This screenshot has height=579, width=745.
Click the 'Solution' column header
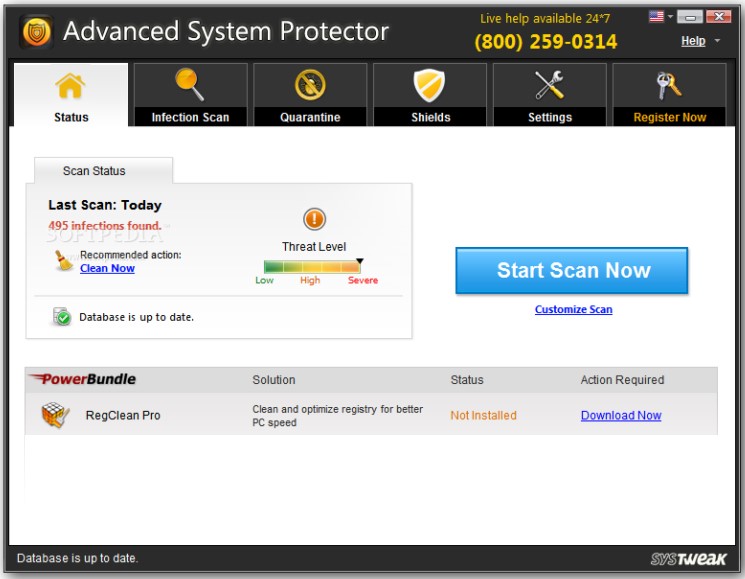[274, 380]
